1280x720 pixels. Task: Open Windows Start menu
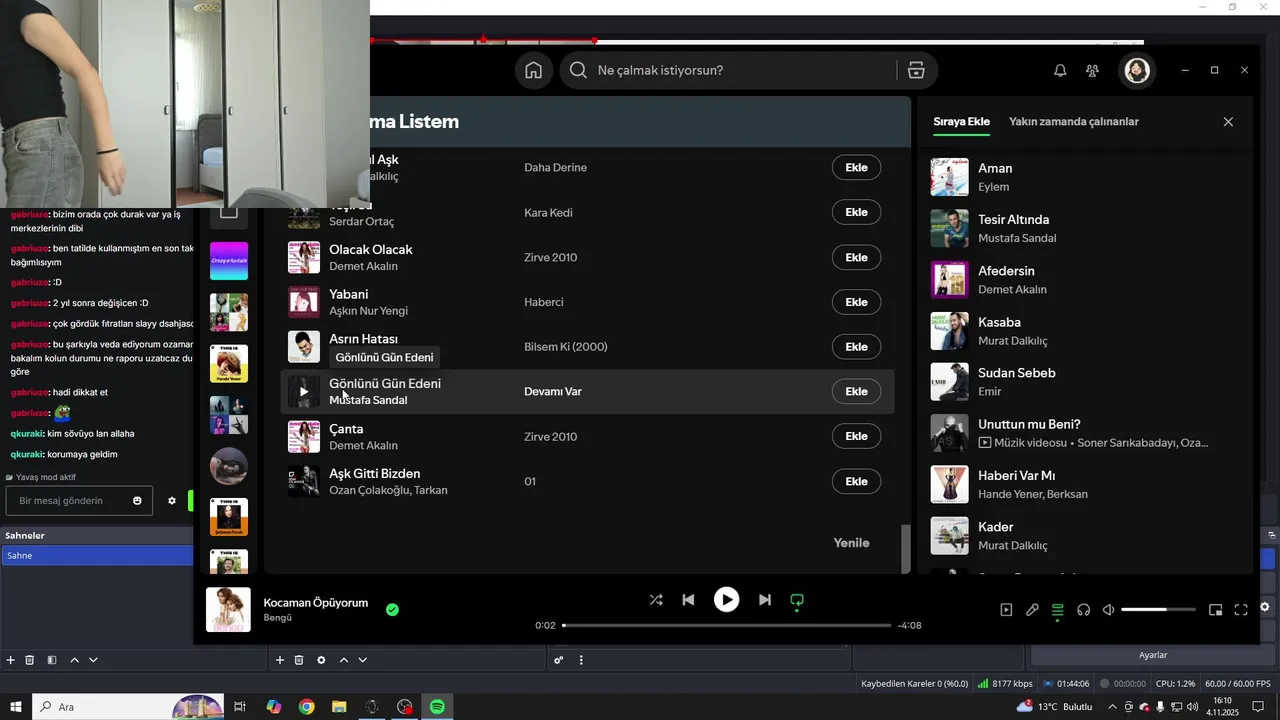(x=15, y=707)
